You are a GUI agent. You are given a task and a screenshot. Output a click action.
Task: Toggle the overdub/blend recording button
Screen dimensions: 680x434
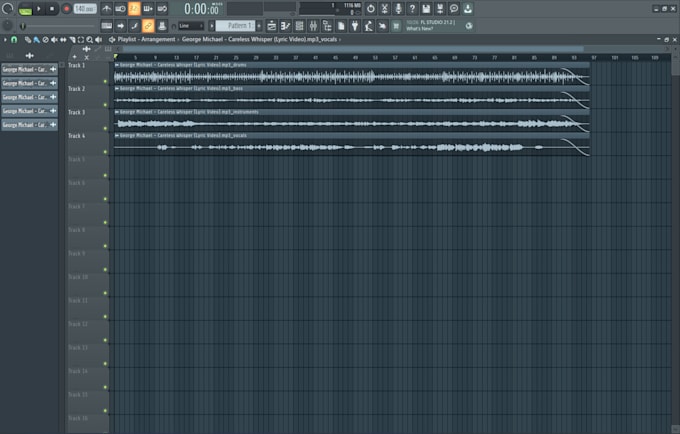[148, 9]
